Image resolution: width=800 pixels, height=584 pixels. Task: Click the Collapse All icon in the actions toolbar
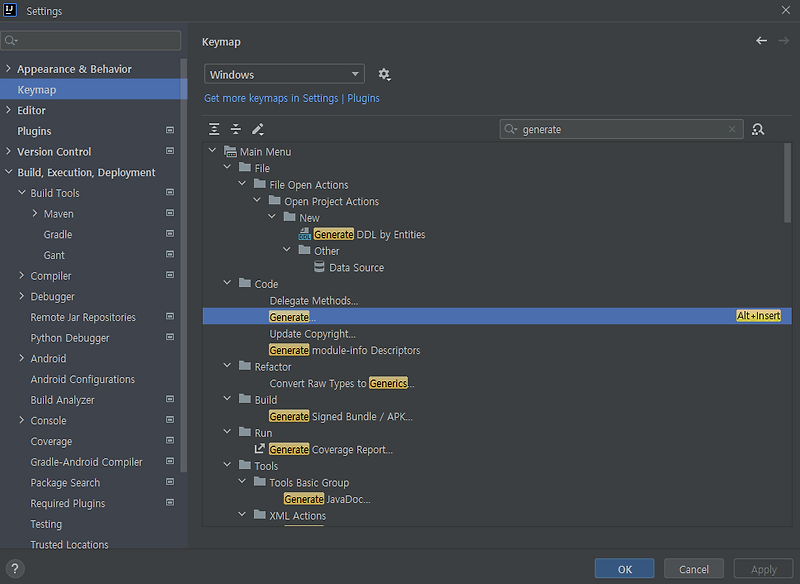click(236, 128)
